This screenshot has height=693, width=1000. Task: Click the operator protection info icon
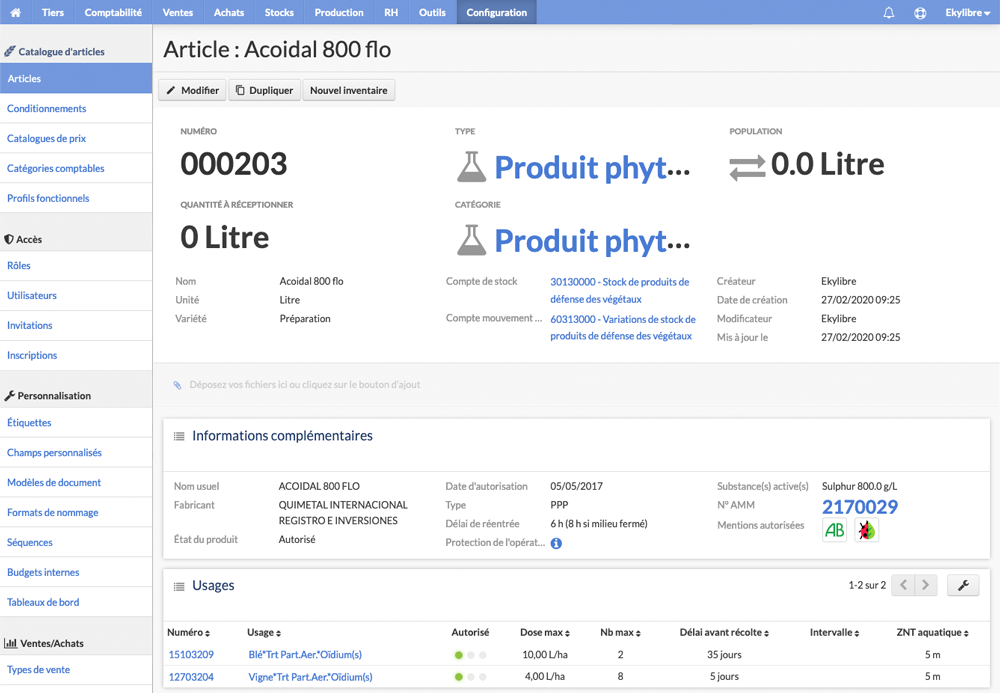pyautogui.click(x=556, y=543)
